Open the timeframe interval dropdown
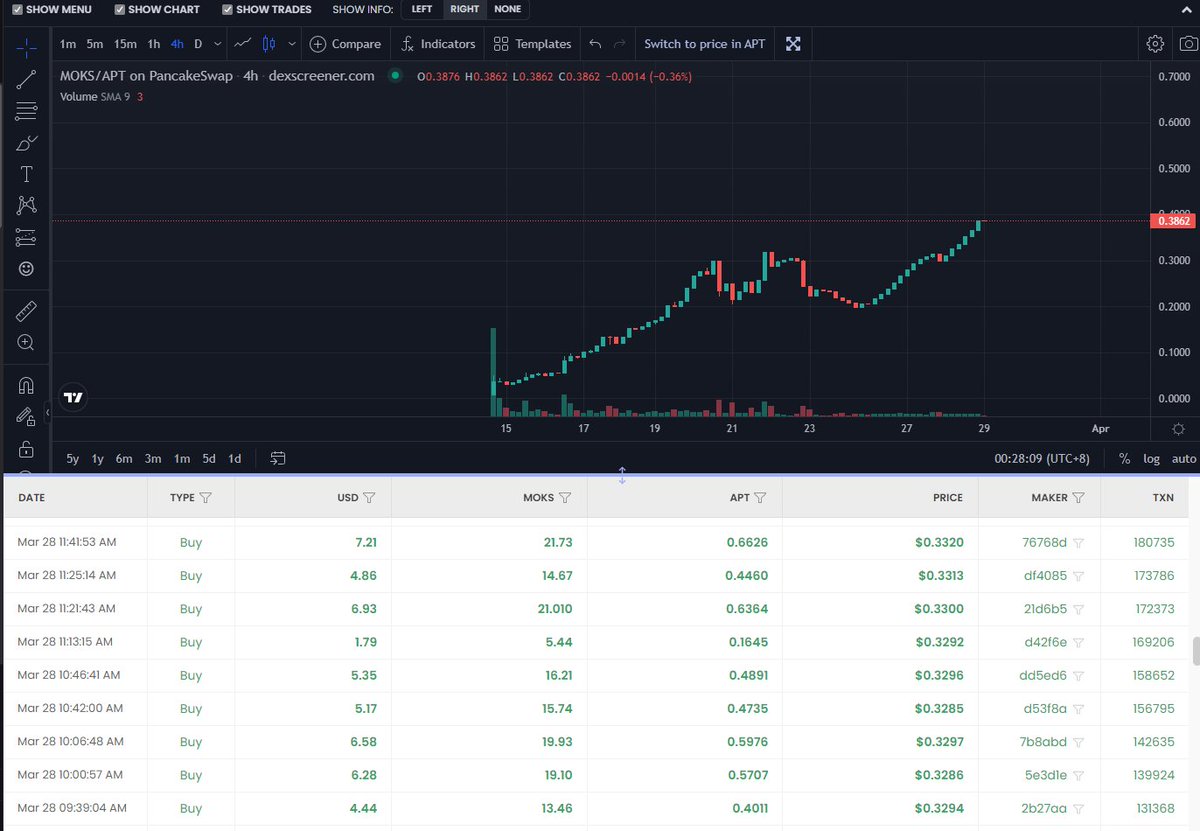1200x831 pixels. point(217,44)
